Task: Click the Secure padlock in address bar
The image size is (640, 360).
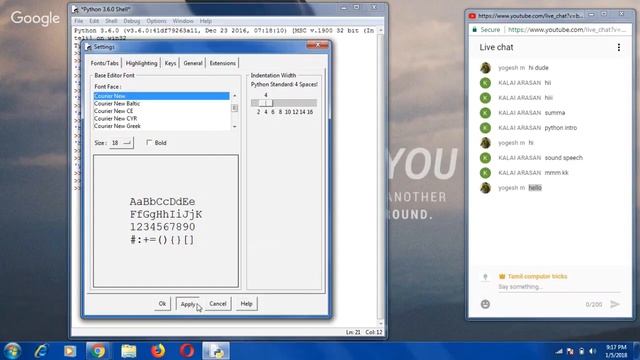Action: pyautogui.click(x=475, y=30)
